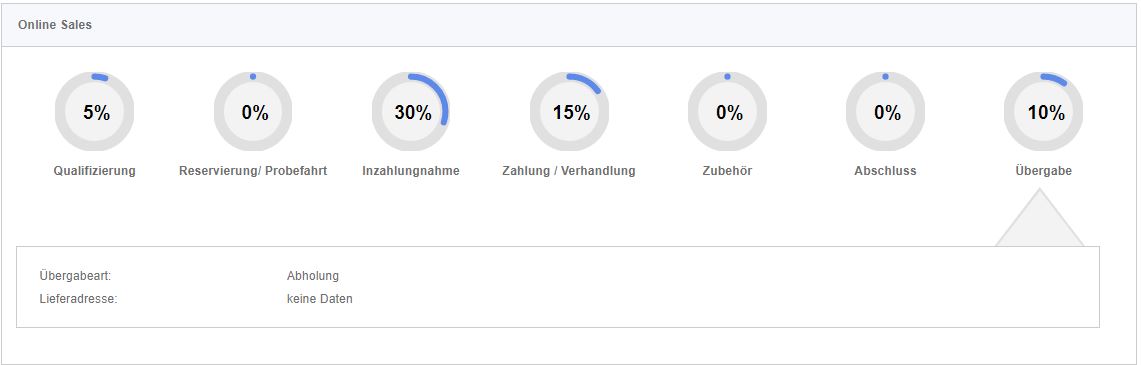This screenshot has height=365, width=1141.
Task: Select the Zahlung / Verhandlung label
Action: click(569, 171)
